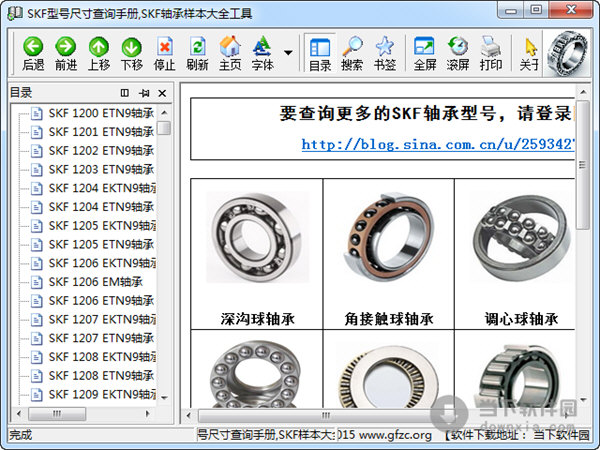Open SKF 1205 EKTN9 entry
600x450 pixels.
tap(102, 225)
